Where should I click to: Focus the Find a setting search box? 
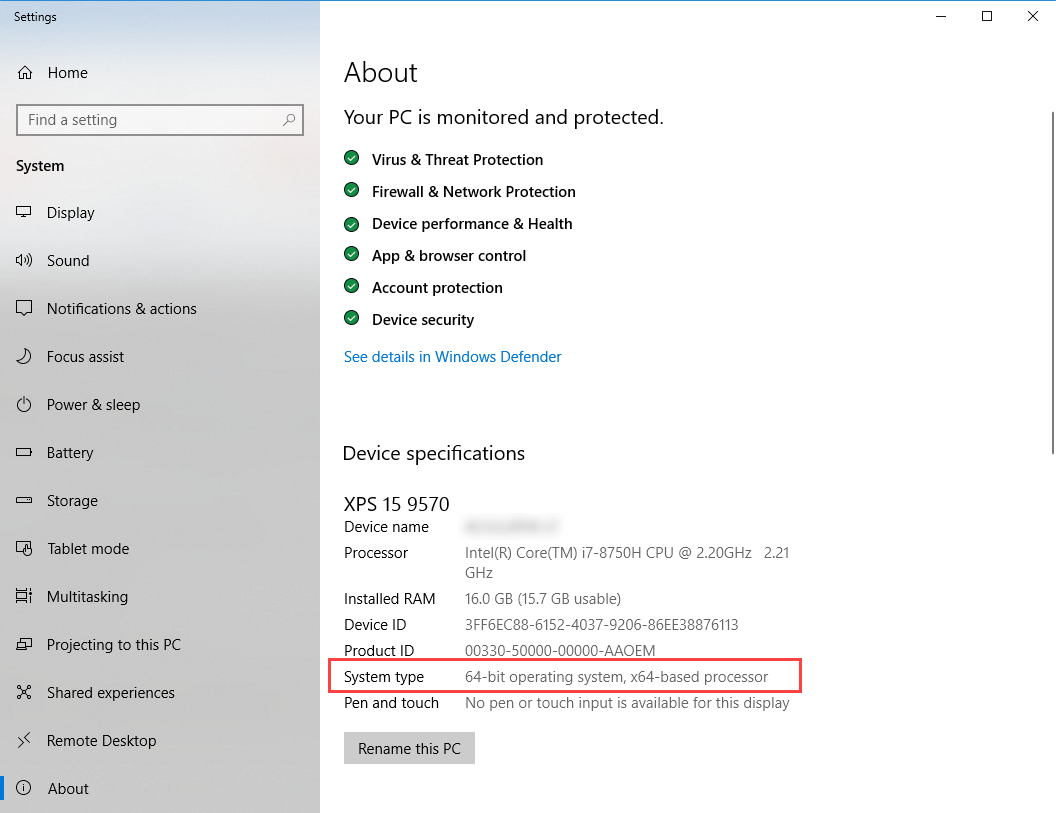pyautogui.click(x=160, y=120)
